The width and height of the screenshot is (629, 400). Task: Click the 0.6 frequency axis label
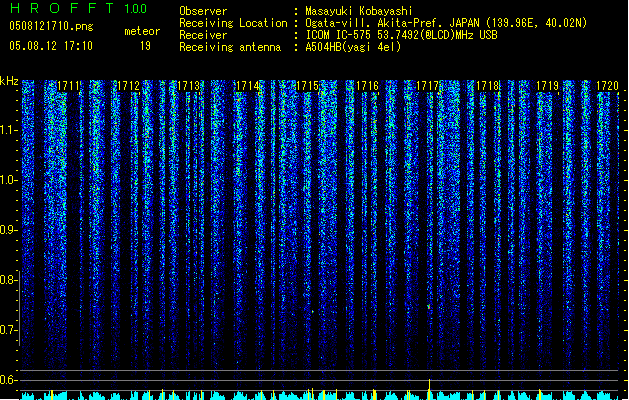point(8,380)
